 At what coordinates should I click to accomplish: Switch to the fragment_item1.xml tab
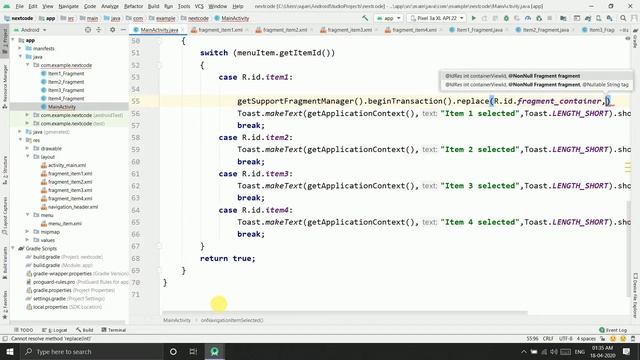220,30
